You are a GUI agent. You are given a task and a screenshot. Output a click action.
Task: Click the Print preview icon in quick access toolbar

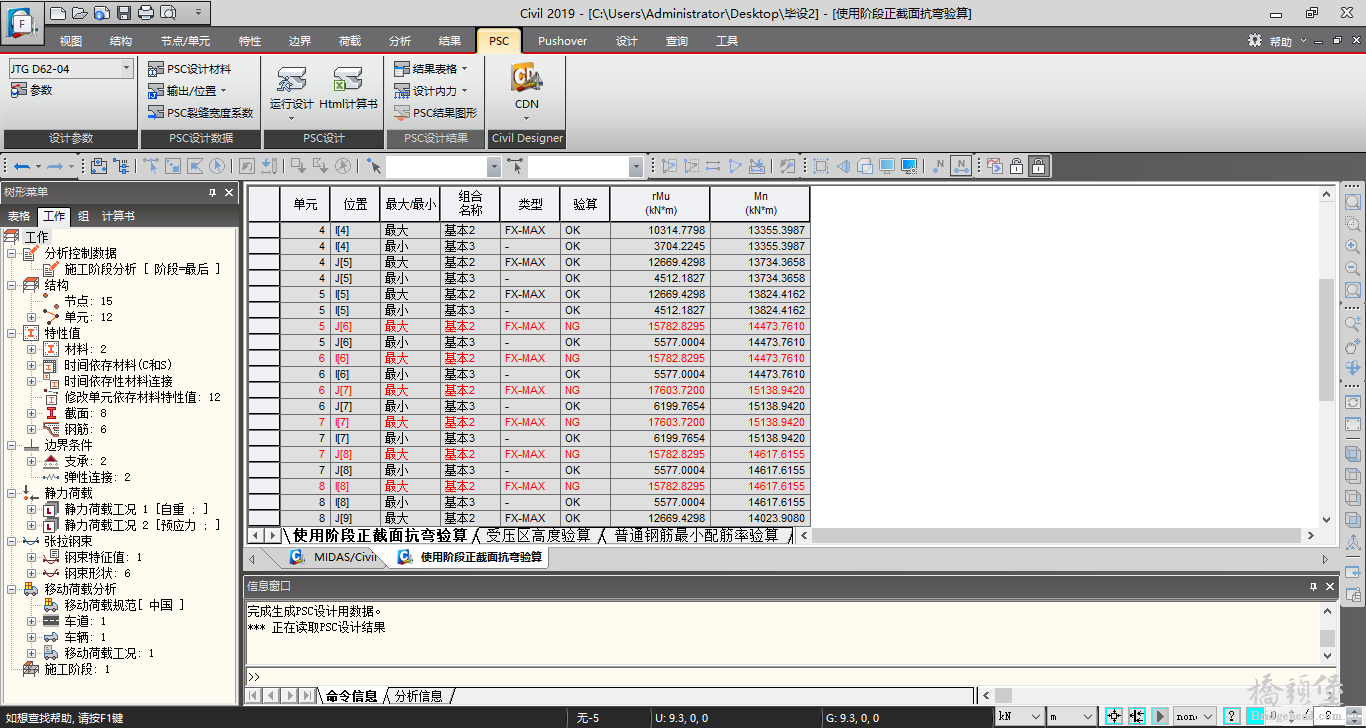point(168,13)
